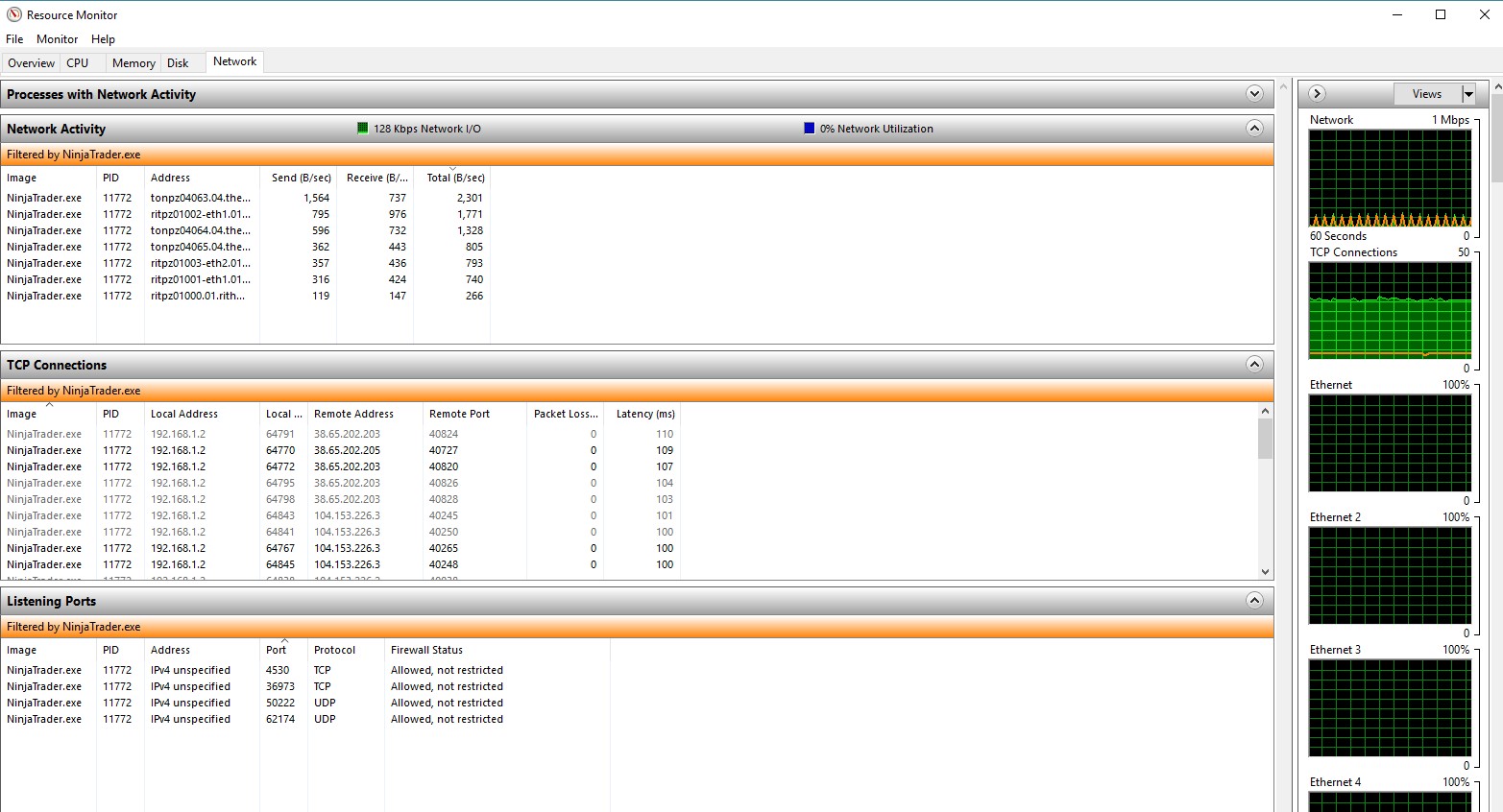Sort Network Activity by Address column
The image size is (1503, 812).
(x=202, y=178)
